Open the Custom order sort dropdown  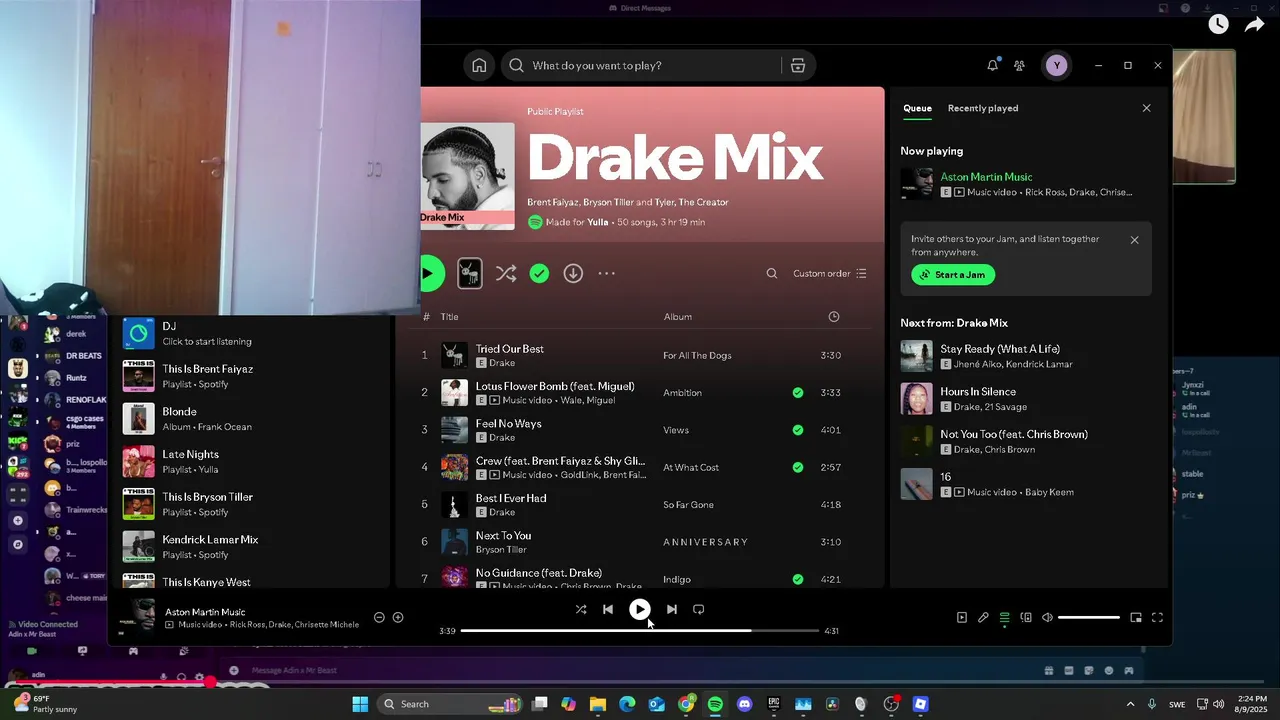pyautogui.click(x=830, y=273)
